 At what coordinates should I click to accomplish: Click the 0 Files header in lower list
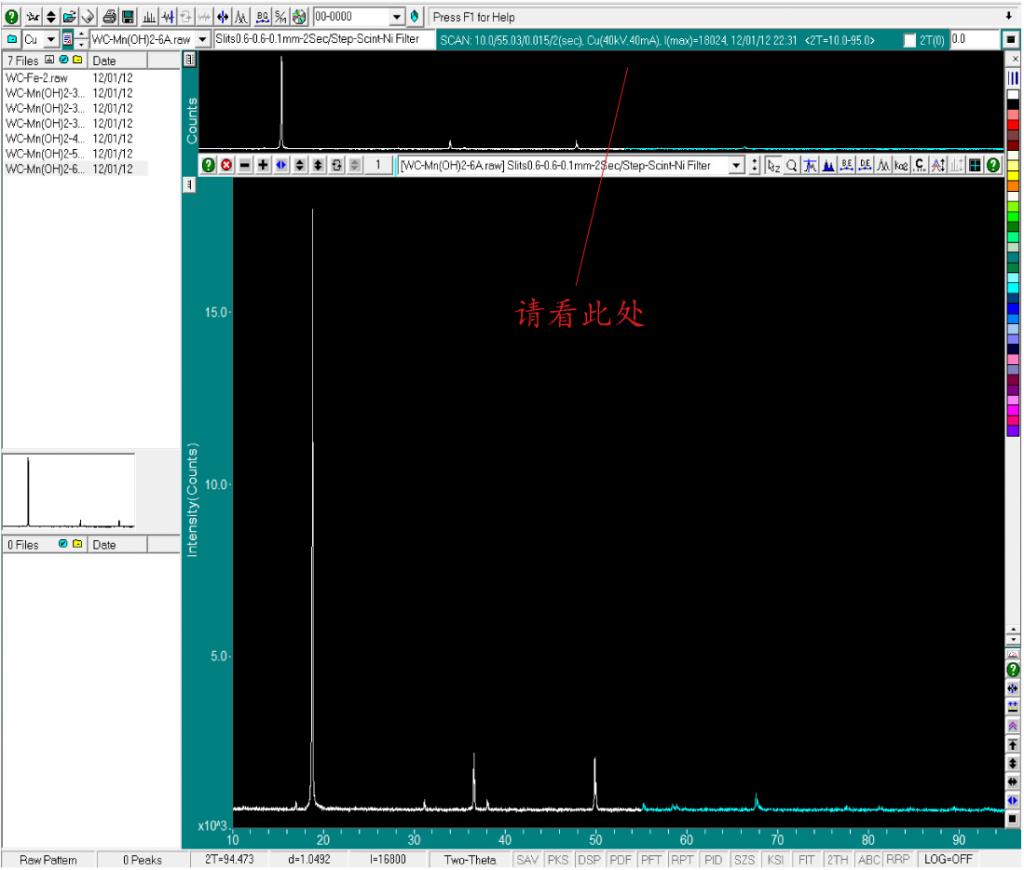[45, 545]
